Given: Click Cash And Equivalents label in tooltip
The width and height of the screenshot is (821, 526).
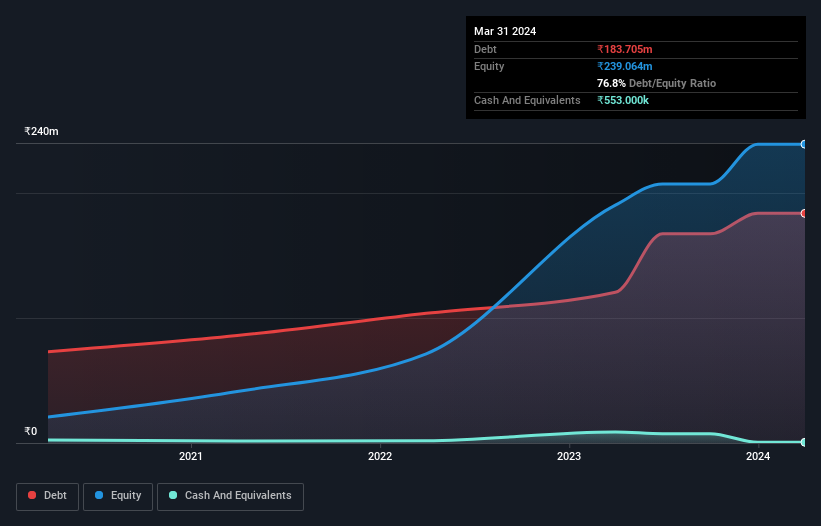Looking at the screenshot, I should point(527,100).
